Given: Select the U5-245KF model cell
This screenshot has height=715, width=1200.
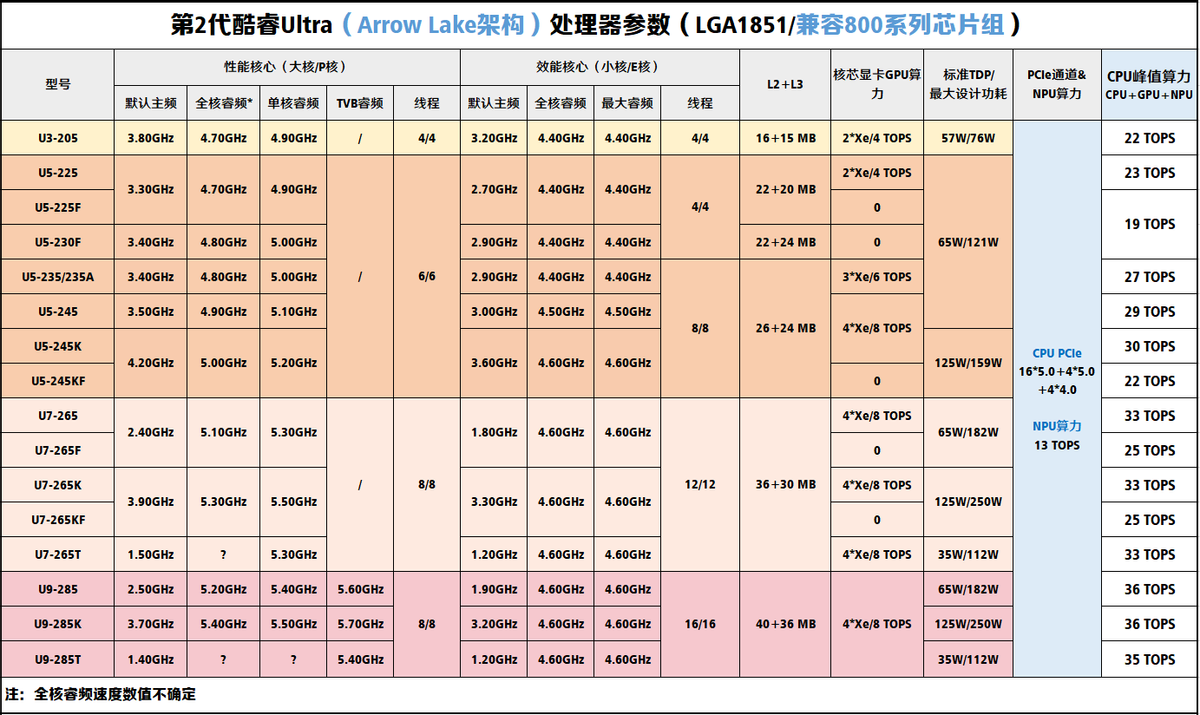Looking at the screenshot, I should click(58, 381).
